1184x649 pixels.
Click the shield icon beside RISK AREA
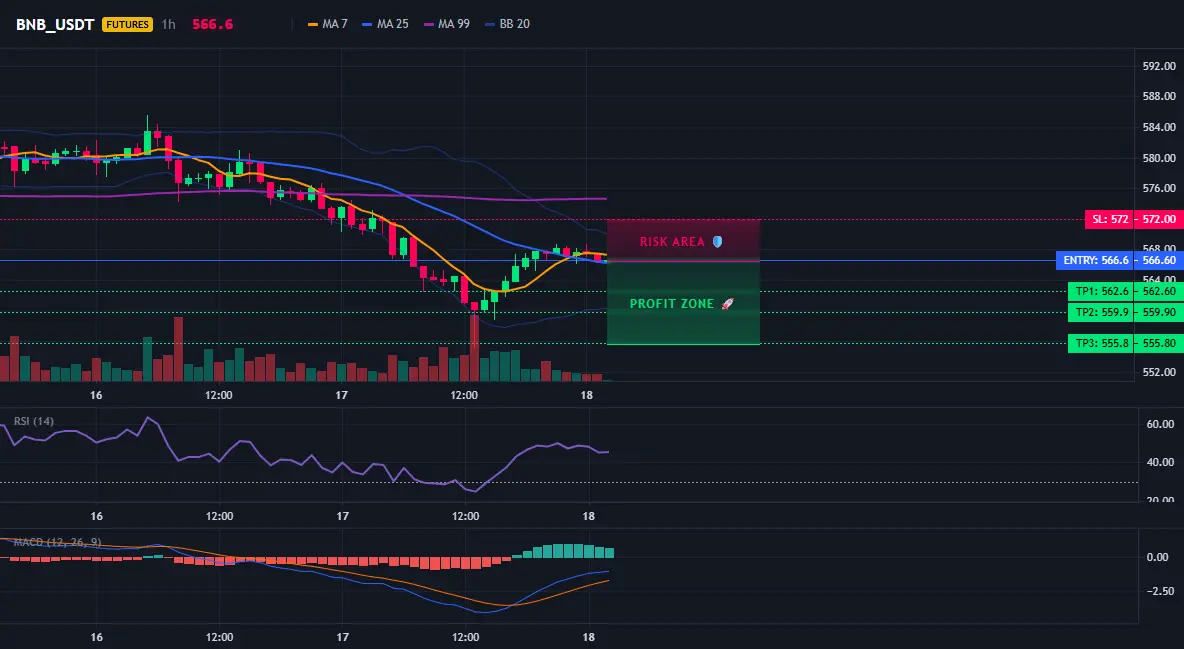(x=717, y=242)
